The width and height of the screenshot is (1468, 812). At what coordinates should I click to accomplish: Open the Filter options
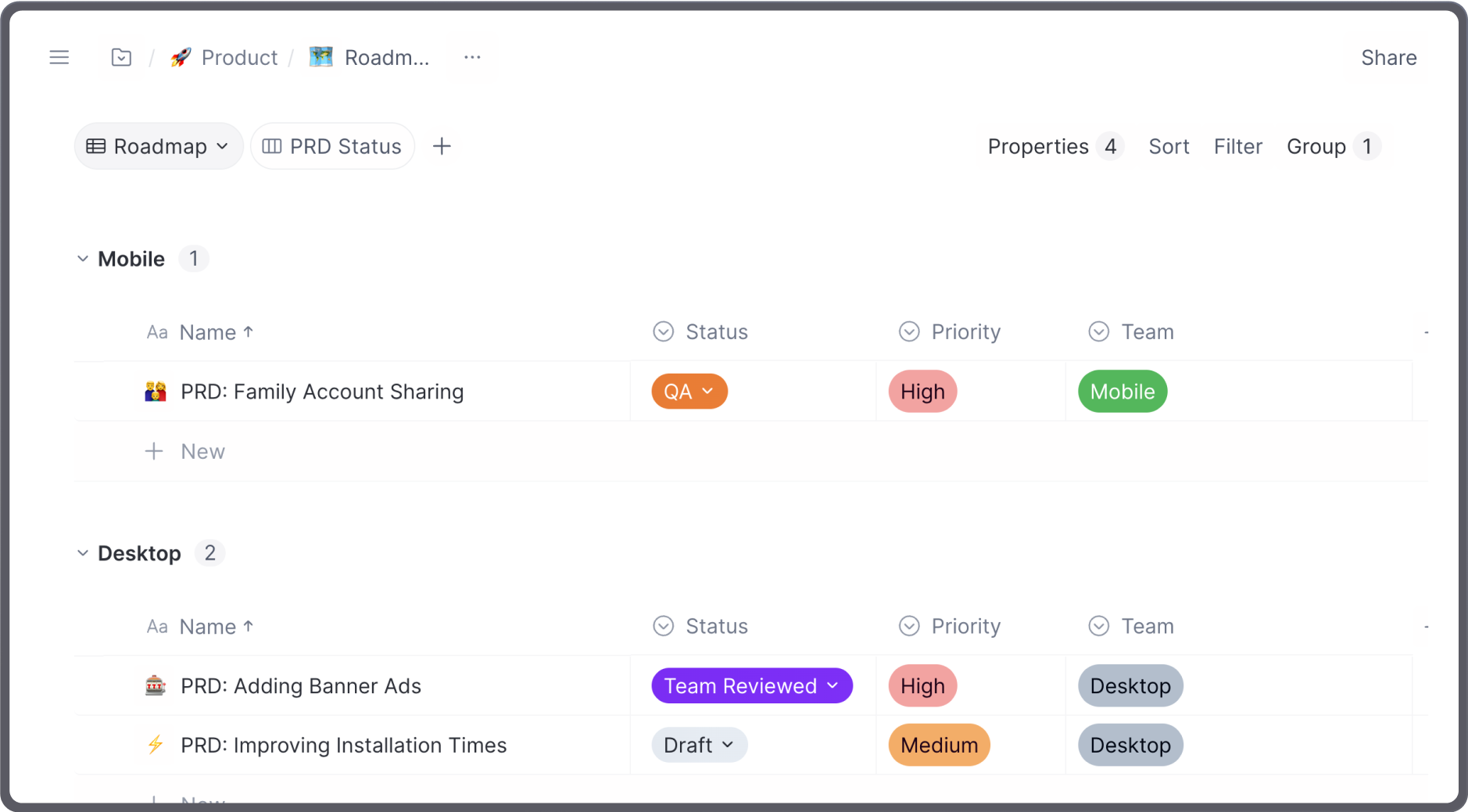click(1237, 146)
